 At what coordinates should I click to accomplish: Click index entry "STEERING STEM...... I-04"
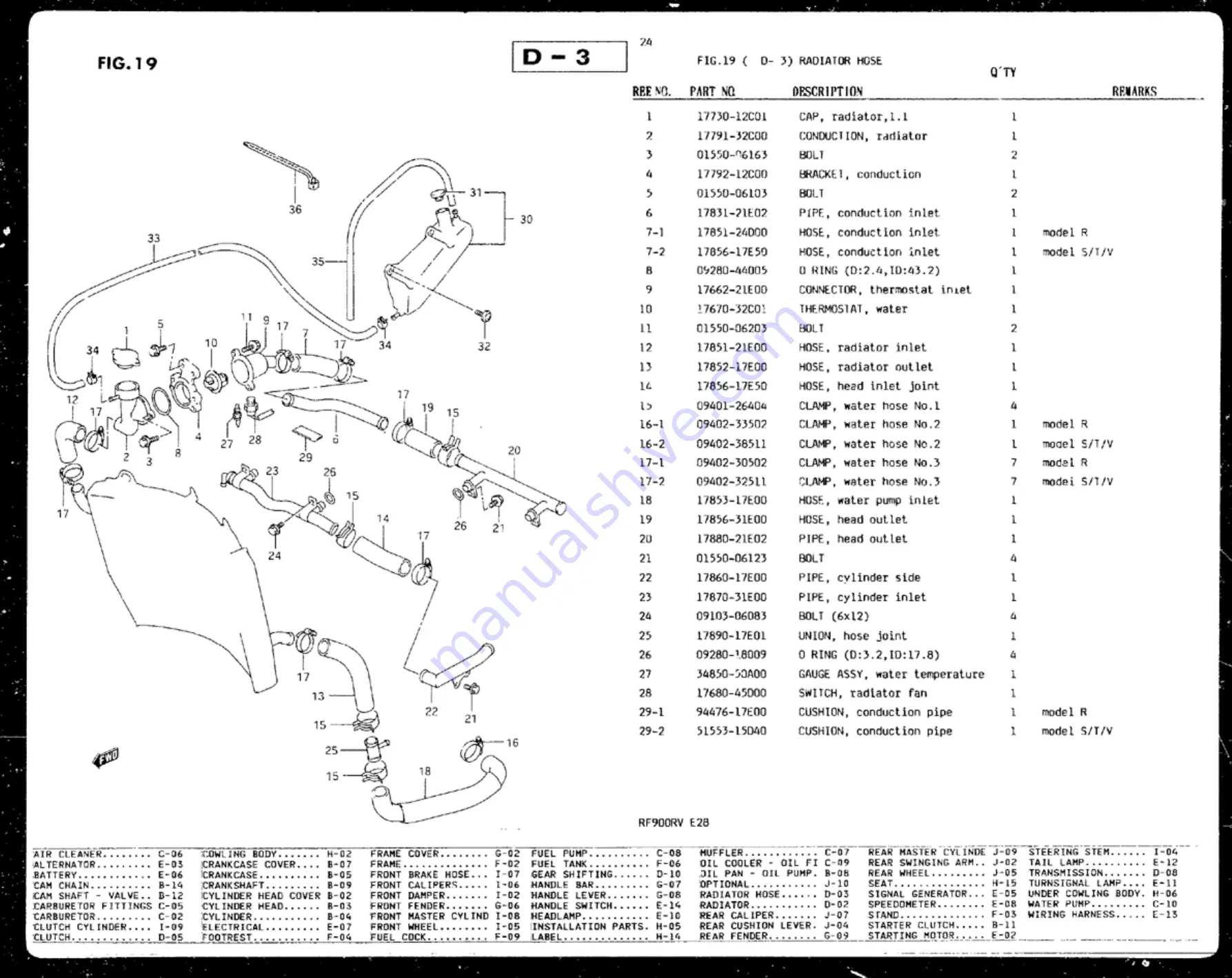pyautogui.click(x=1103, y=852)
